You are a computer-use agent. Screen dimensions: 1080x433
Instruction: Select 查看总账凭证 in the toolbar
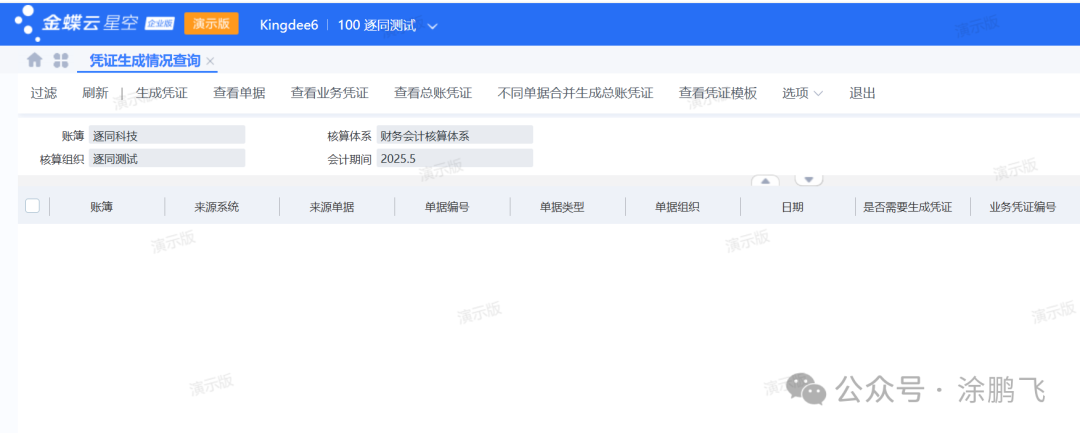432,93
